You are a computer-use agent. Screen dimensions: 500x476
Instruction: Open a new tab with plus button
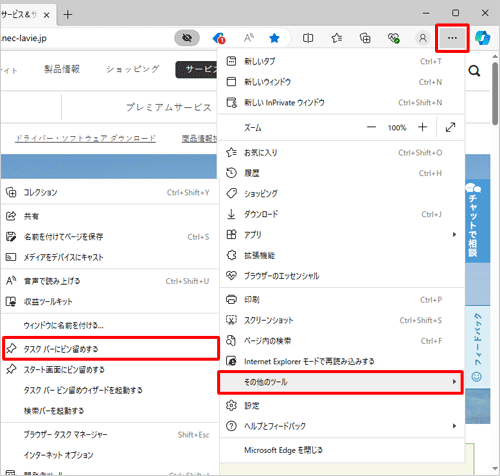click(x=68, y=15)
